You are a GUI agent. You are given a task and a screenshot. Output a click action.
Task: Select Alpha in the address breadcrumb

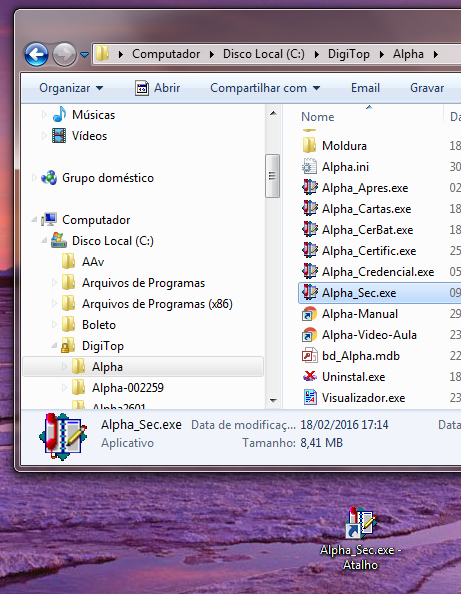point(408,54)
